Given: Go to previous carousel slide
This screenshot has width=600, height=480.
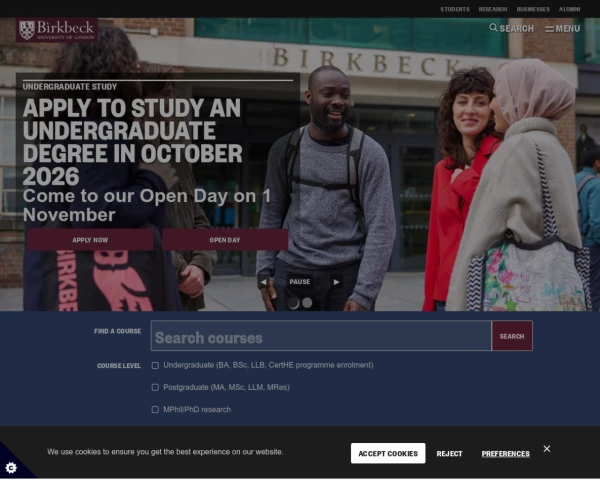Looking at the screenshot, I should coord(264,282).
